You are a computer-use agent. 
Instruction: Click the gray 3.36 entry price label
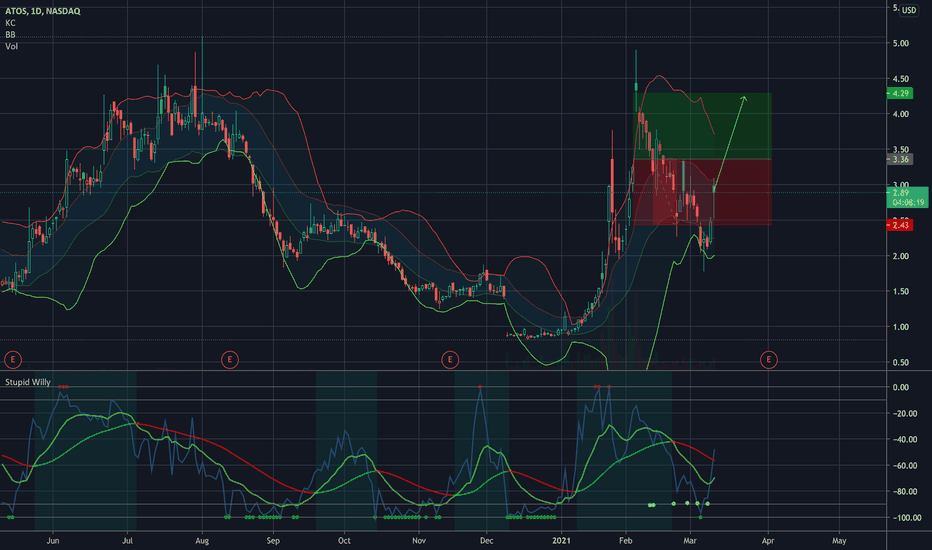click(x=900, y=159)
